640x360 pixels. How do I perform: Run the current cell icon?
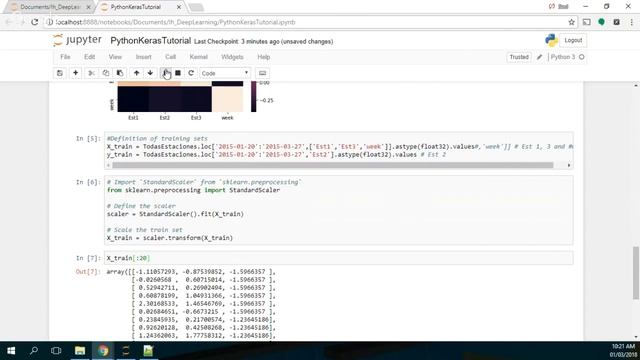165,73
